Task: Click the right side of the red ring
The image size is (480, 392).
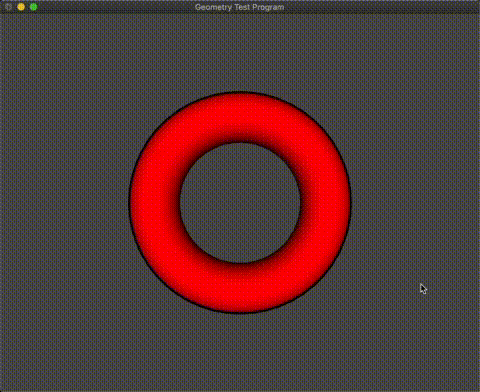Action: point(325,203)
